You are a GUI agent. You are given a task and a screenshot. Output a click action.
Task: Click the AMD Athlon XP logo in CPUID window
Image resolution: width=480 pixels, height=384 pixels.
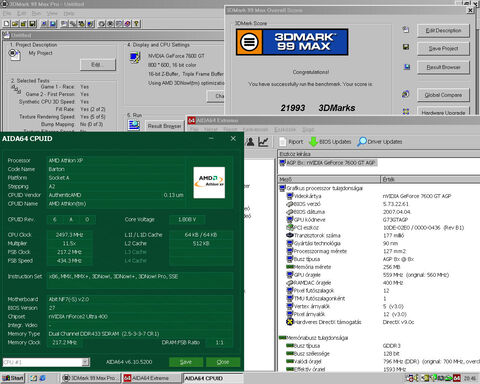pos(209,182)
